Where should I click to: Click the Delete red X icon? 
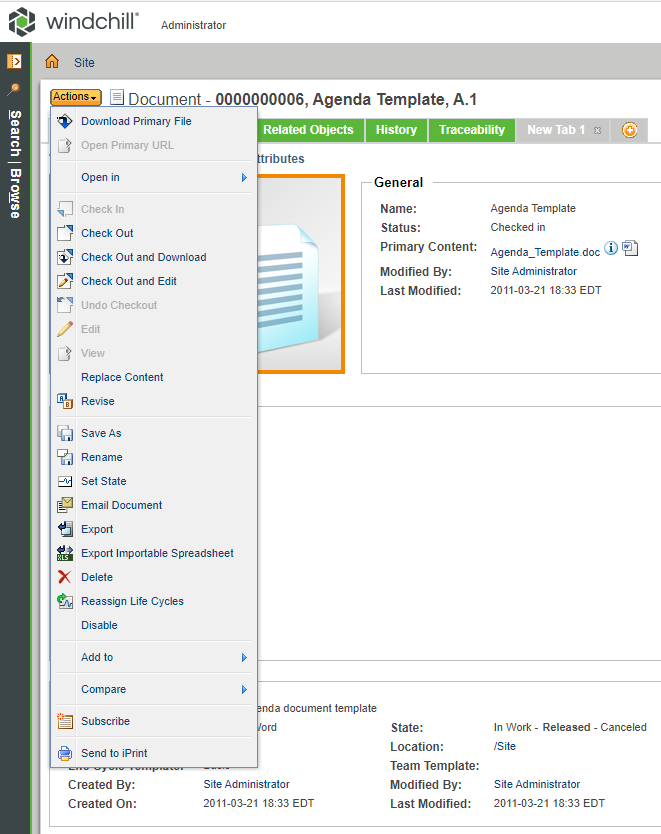point(65,577)
